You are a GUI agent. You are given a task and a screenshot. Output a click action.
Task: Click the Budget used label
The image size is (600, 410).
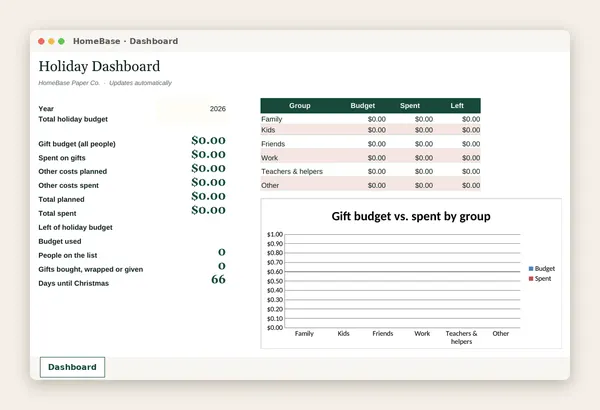click(60, 241)
